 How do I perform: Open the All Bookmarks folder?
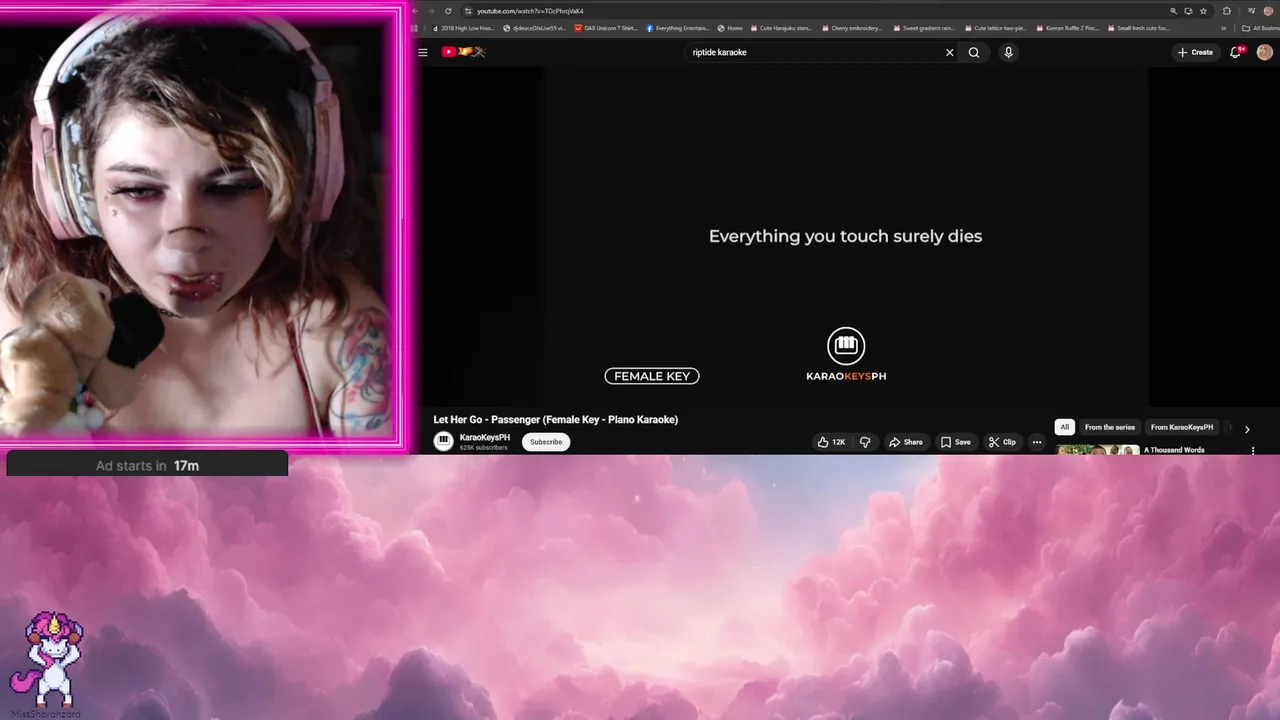[1259, 28]
